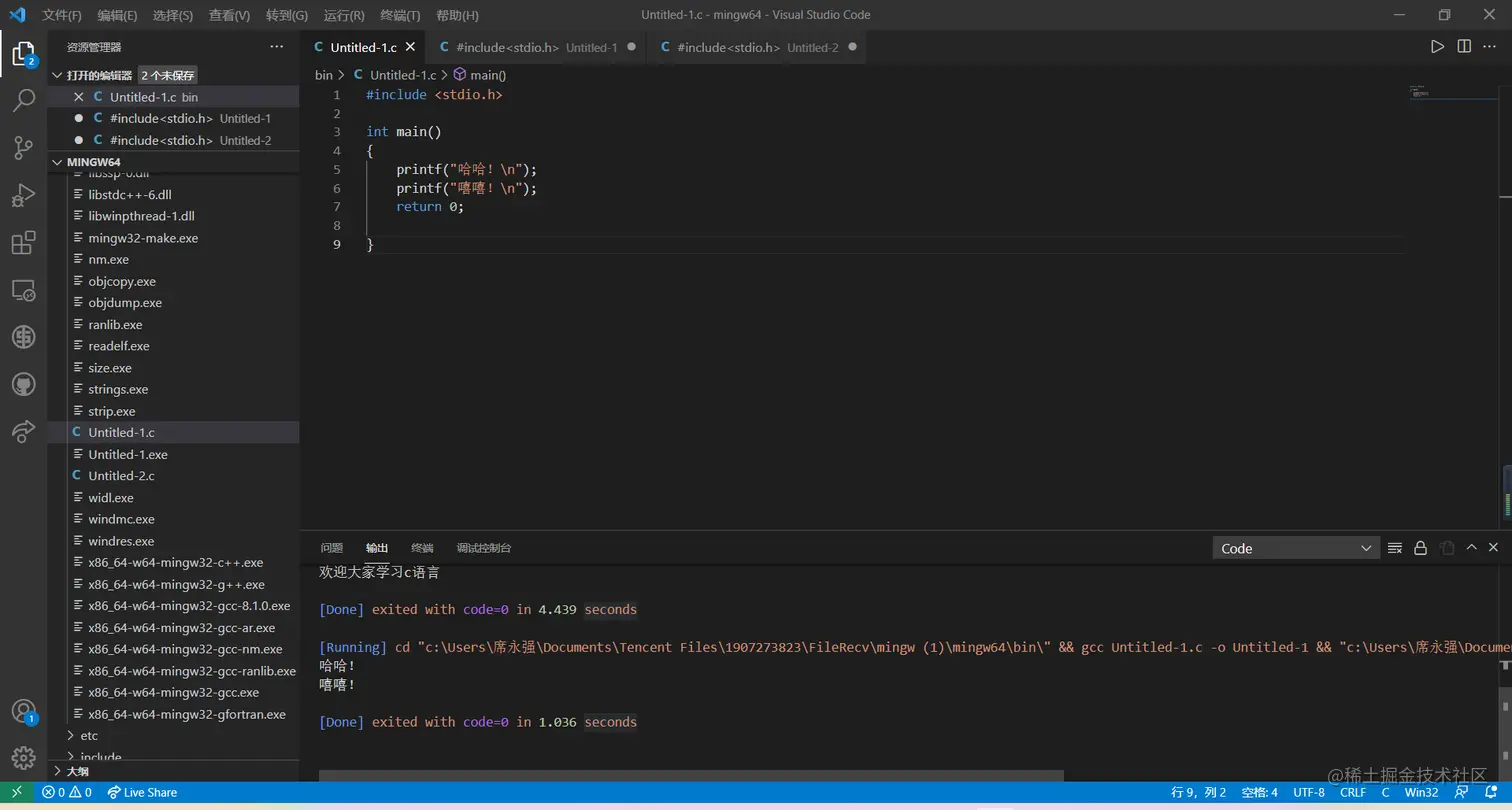Open the Selection menu (选择)
This screenshot has width=1512, height=810.
point(173,16)
